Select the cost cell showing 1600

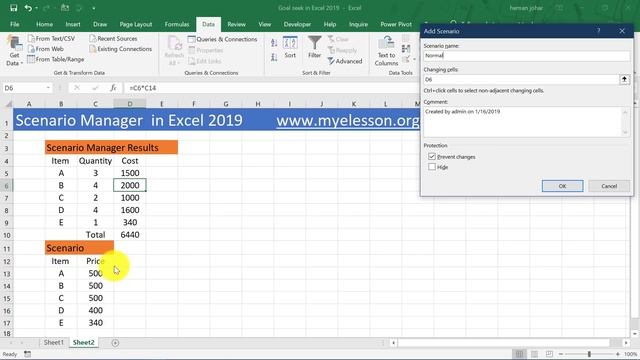(x=130, y=210)
